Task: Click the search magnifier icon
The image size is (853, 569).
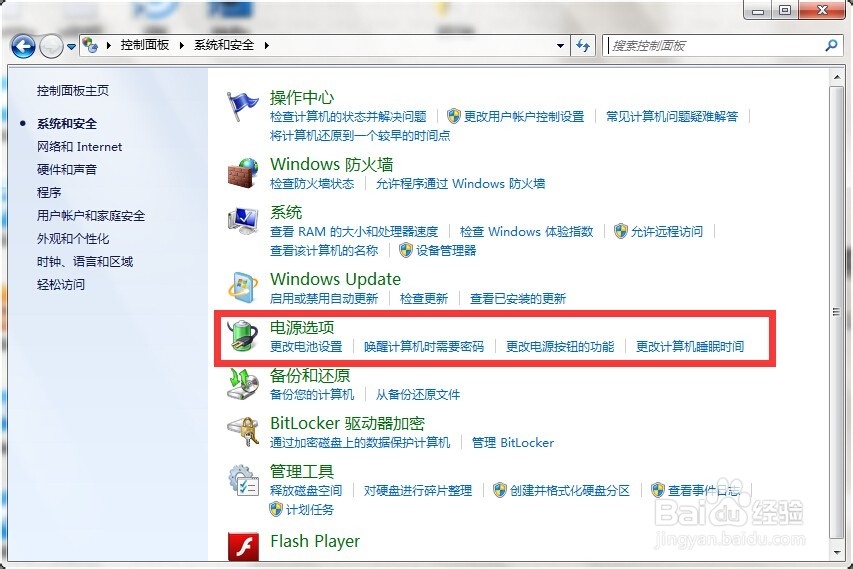Action: point(831,45)
